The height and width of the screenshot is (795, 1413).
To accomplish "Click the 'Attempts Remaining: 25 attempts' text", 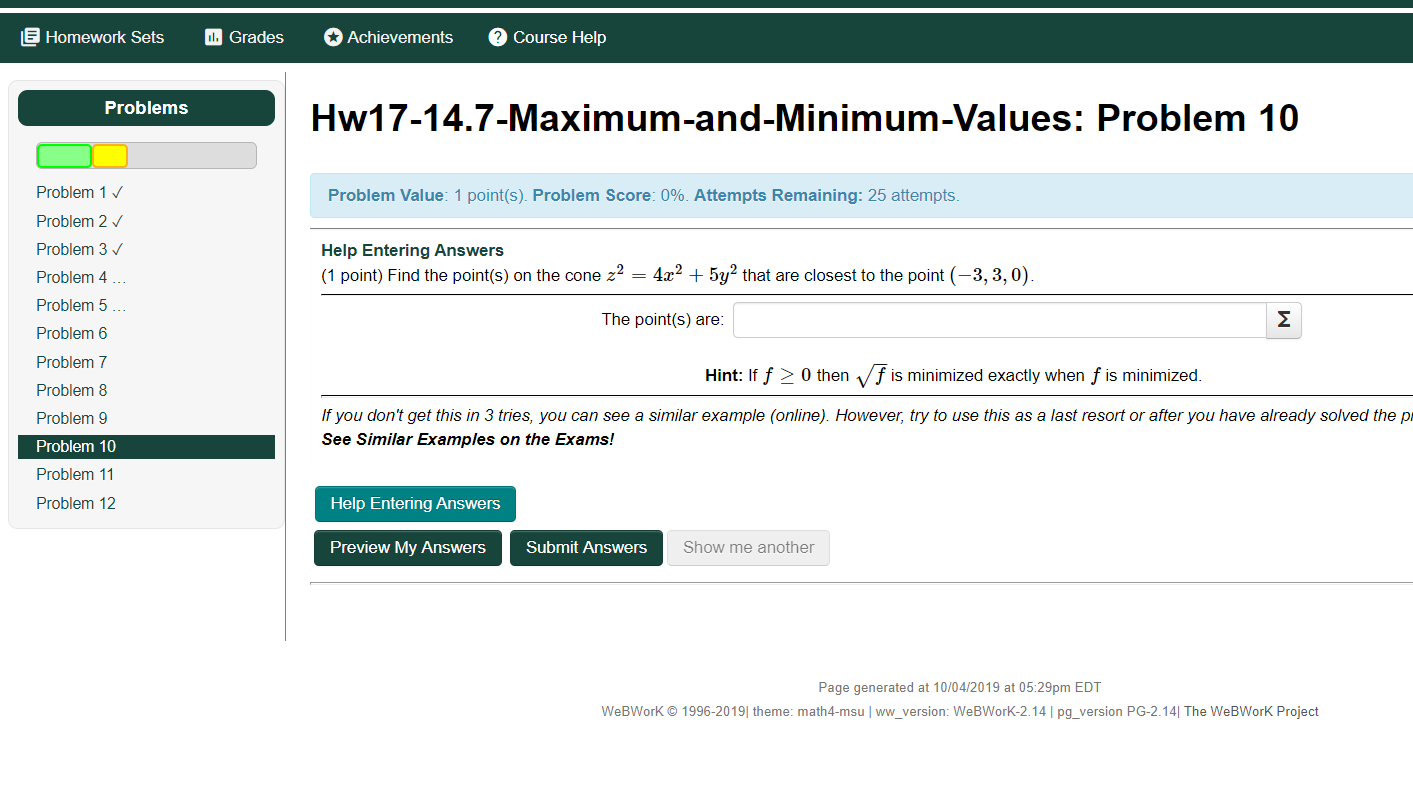I will tap(827, 195).
